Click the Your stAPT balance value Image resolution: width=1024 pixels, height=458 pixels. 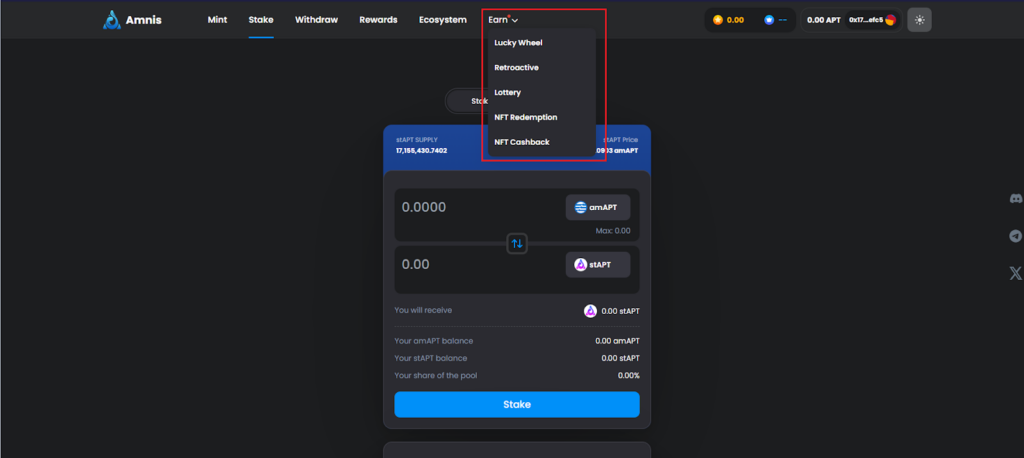click(621, 358)
